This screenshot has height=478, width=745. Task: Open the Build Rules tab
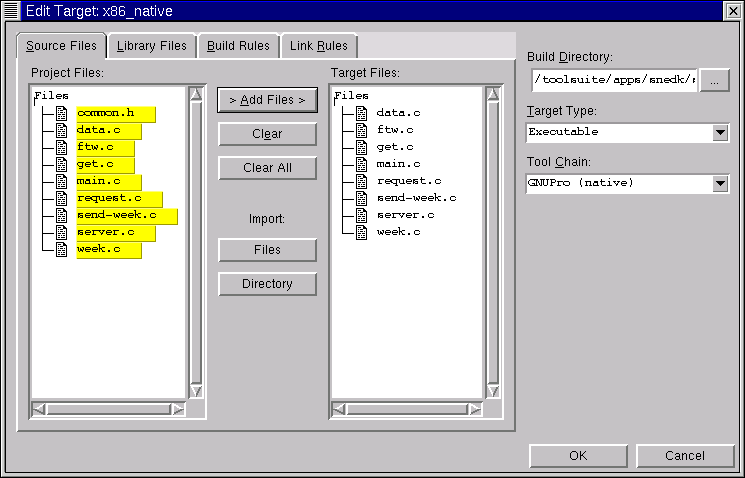pos(238,46)
